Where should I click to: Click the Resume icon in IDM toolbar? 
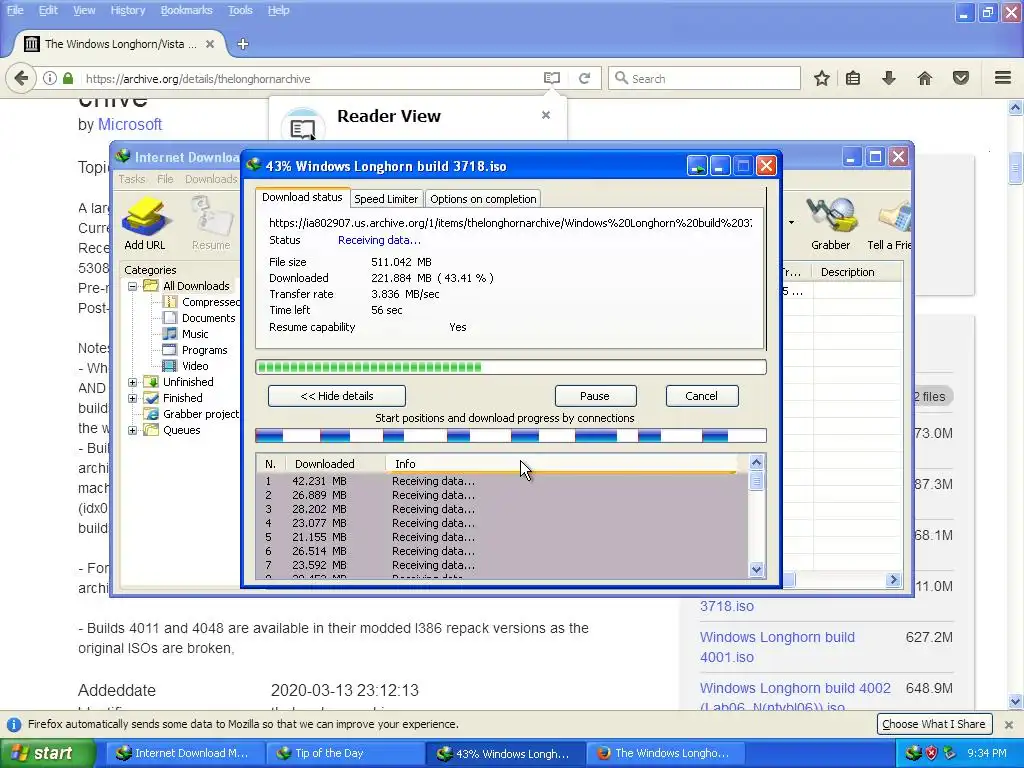pyautogui.click(x=211, y=223)
